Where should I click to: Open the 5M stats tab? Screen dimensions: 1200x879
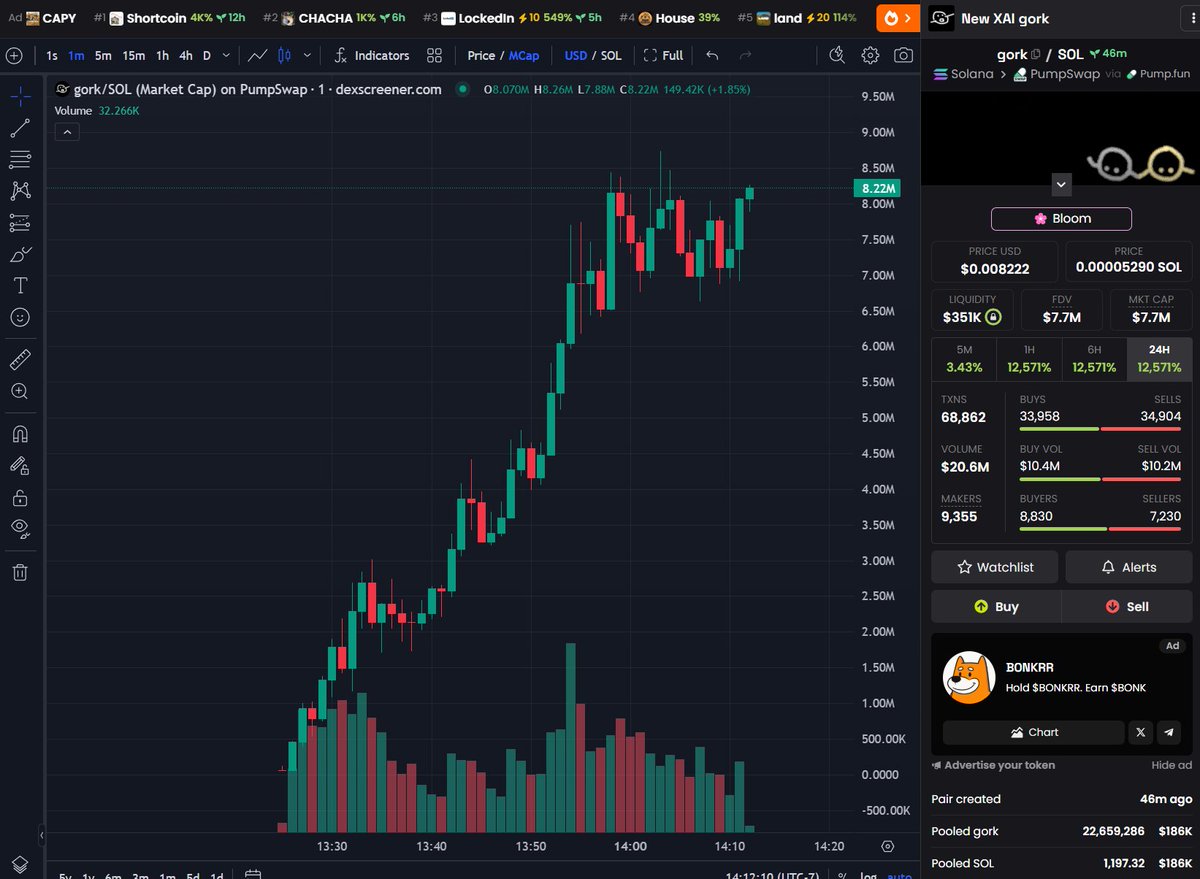pyautogui.click(x=964, y=359)
